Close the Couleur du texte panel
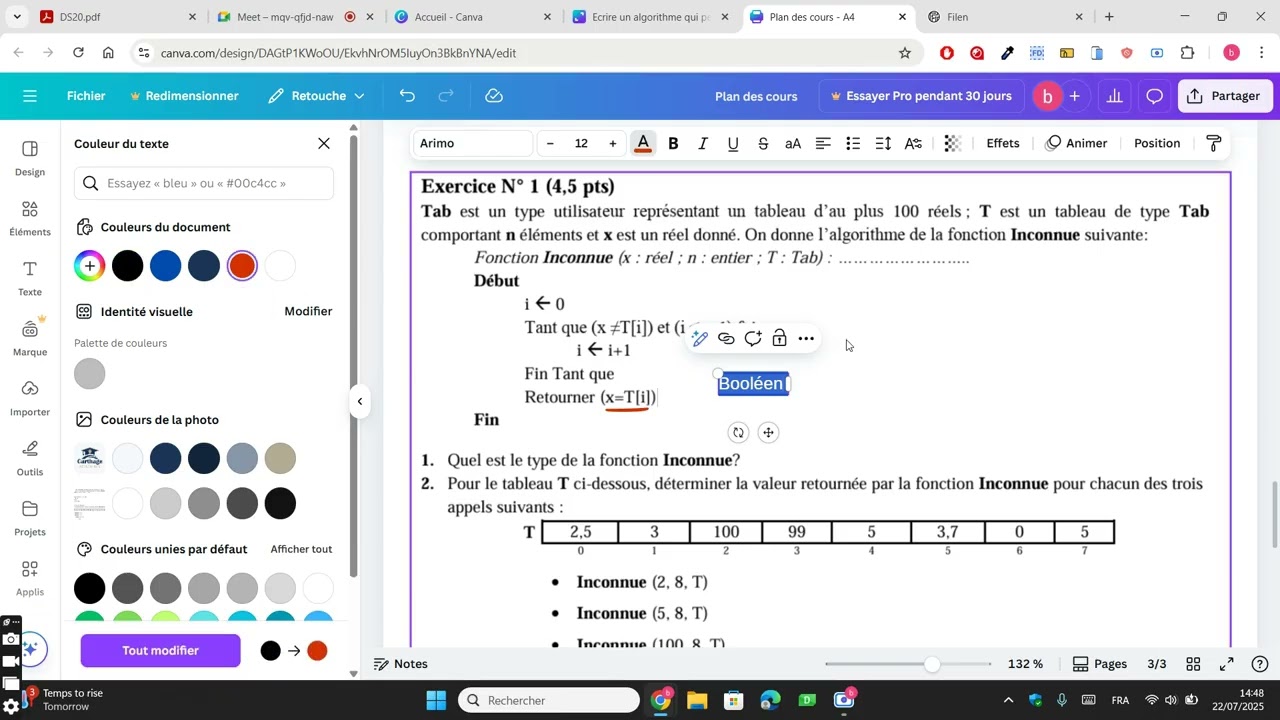 pyautogui.click(x=324, y=144)
